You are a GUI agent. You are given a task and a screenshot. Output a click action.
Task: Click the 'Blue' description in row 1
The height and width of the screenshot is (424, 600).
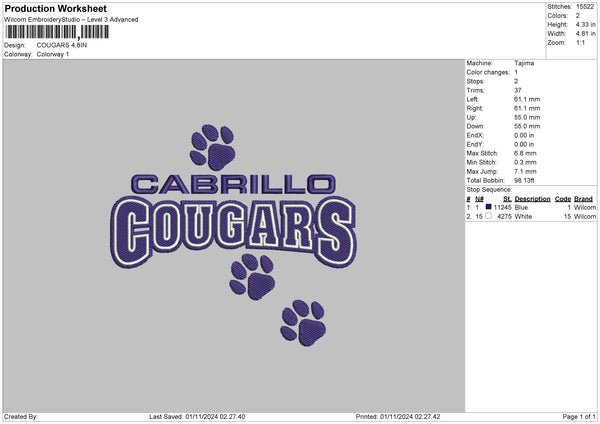point(521,207)
